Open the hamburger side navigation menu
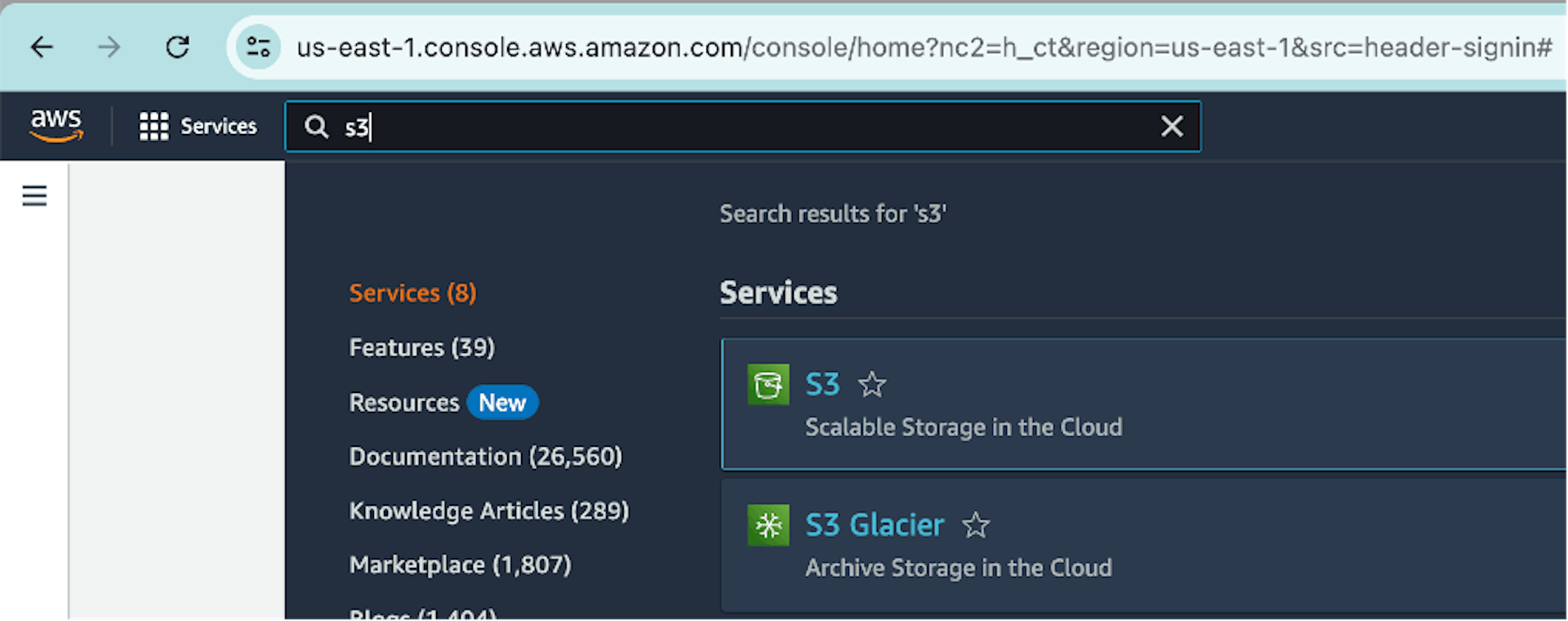The image size is (1568, 621). tap(34, 196)
